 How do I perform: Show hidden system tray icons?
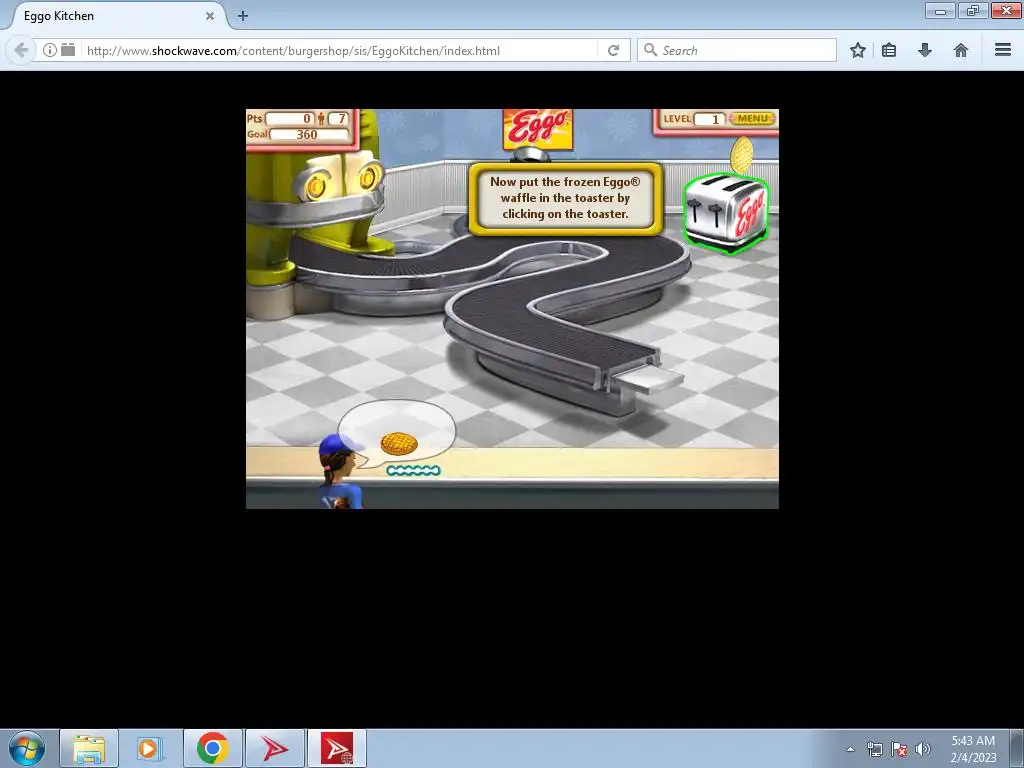tap(850, 749)
